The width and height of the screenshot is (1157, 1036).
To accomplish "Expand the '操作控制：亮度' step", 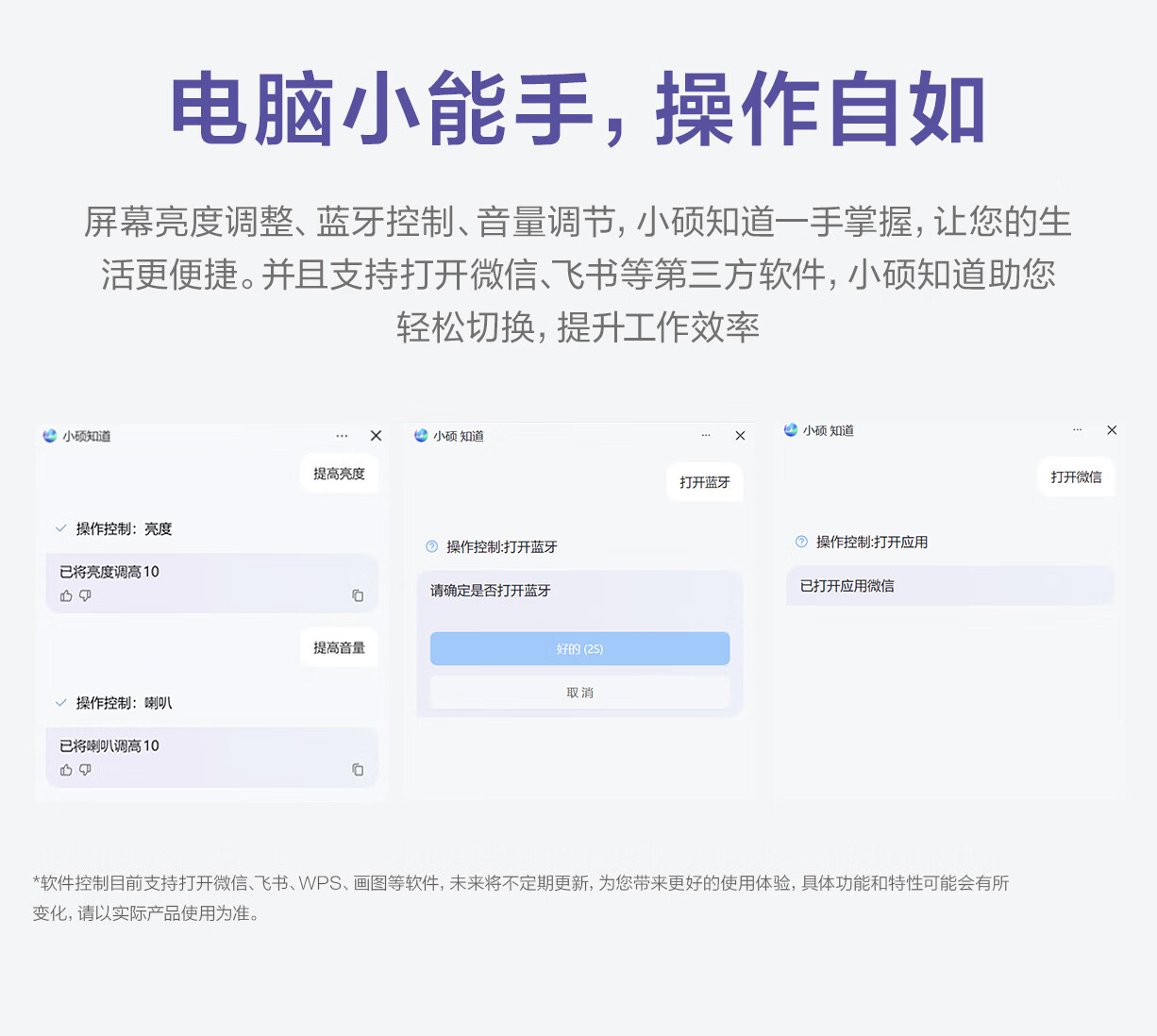I will coord(61,528).
